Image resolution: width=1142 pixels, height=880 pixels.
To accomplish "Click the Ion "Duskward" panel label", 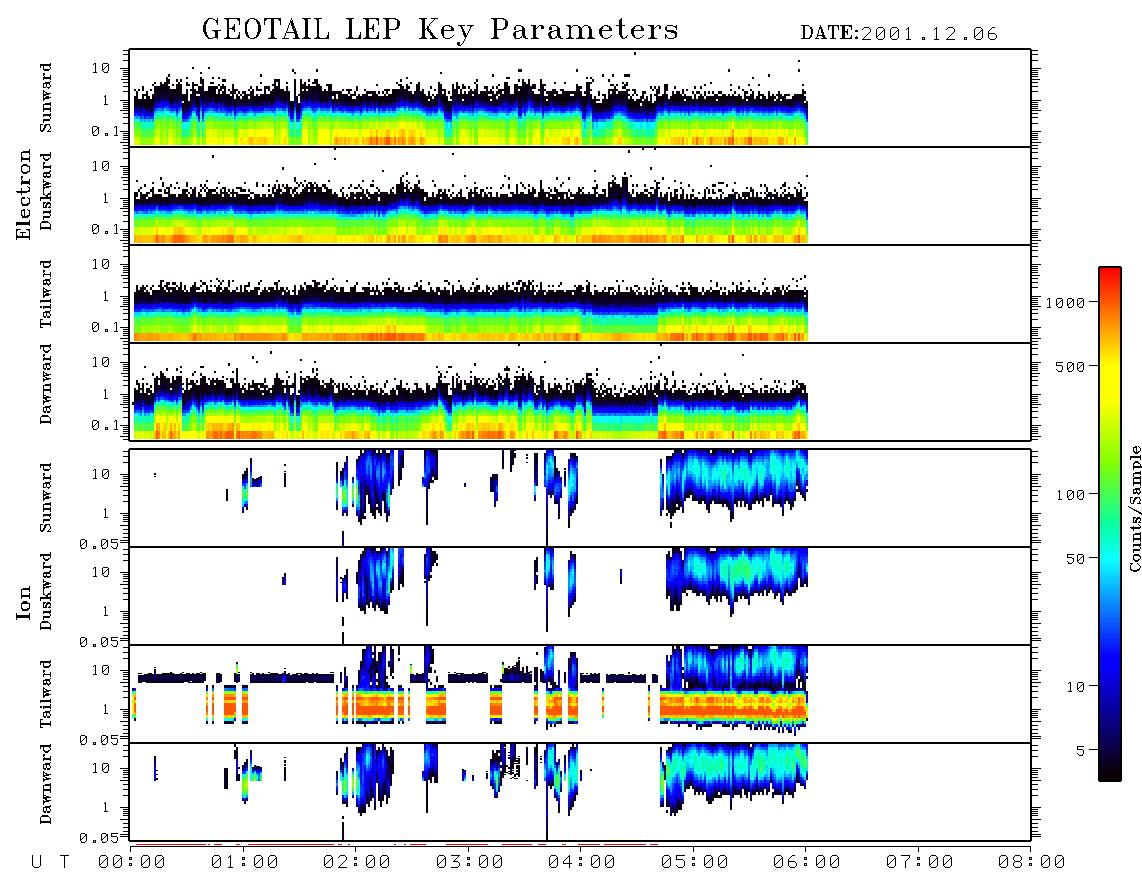I will (46, 591).
